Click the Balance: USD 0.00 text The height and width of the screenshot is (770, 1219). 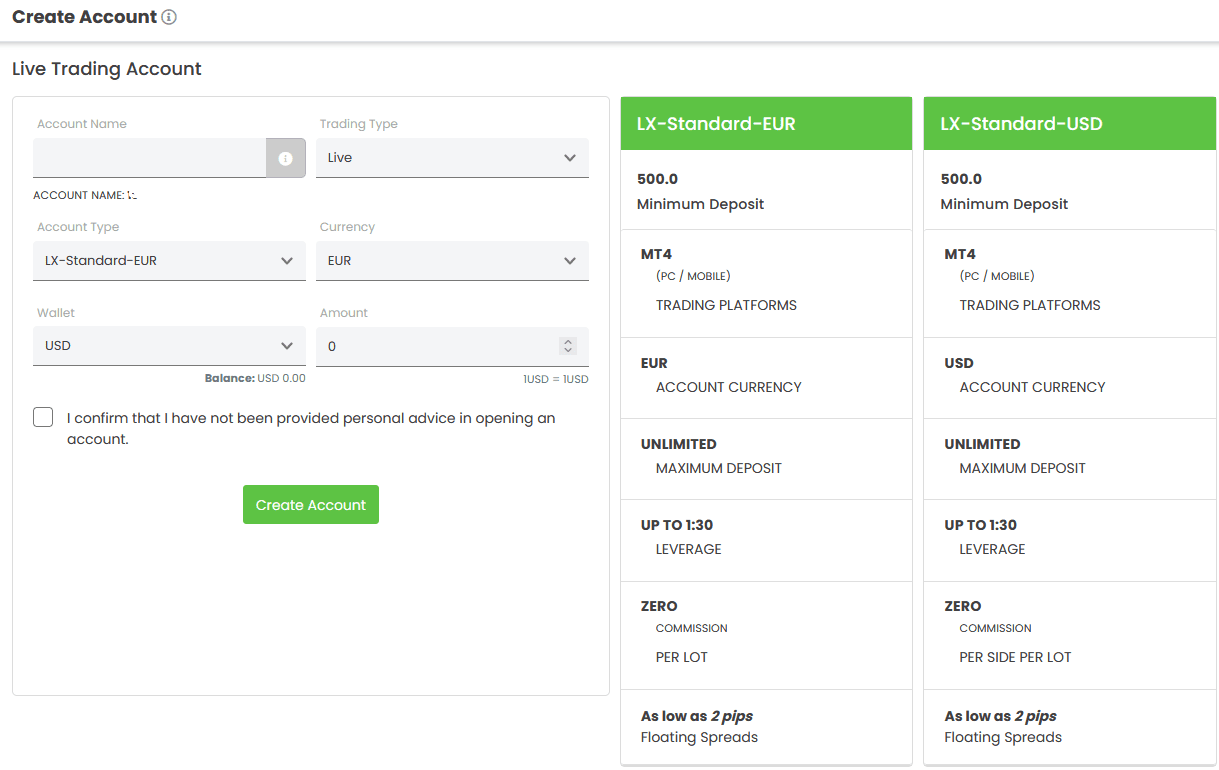255,379
